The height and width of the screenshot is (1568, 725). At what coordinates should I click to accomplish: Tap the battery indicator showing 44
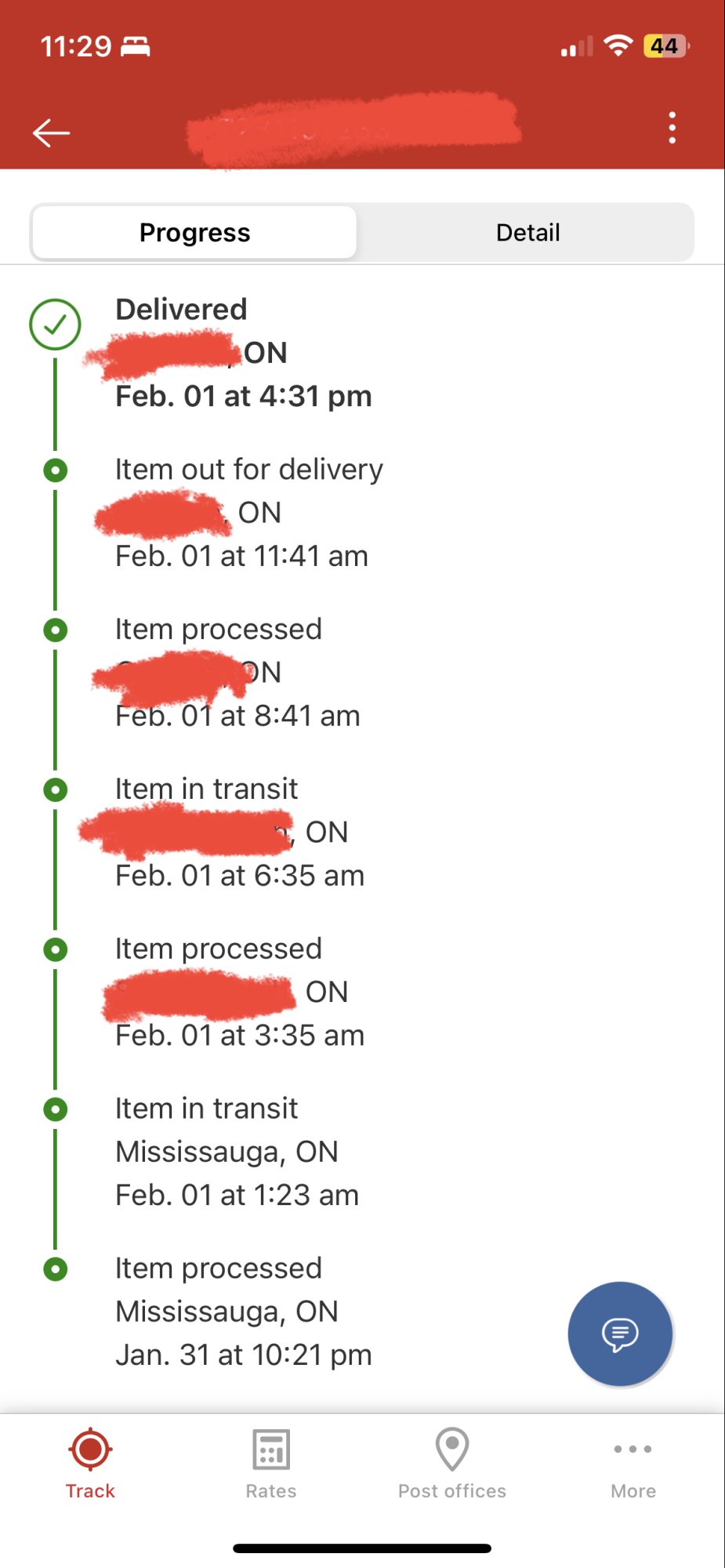(x=665, y=45)
